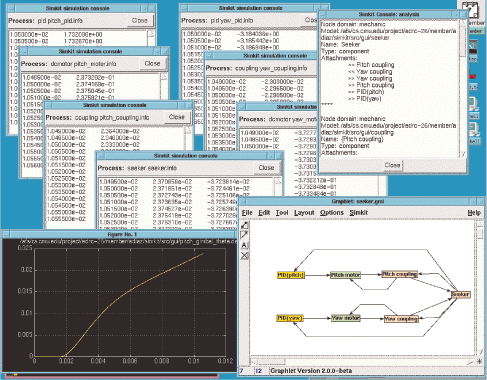Open the calendar desktop icon at top right
Image resolution: width=487 pixels, height=380 pixels.
pos(470,10)
